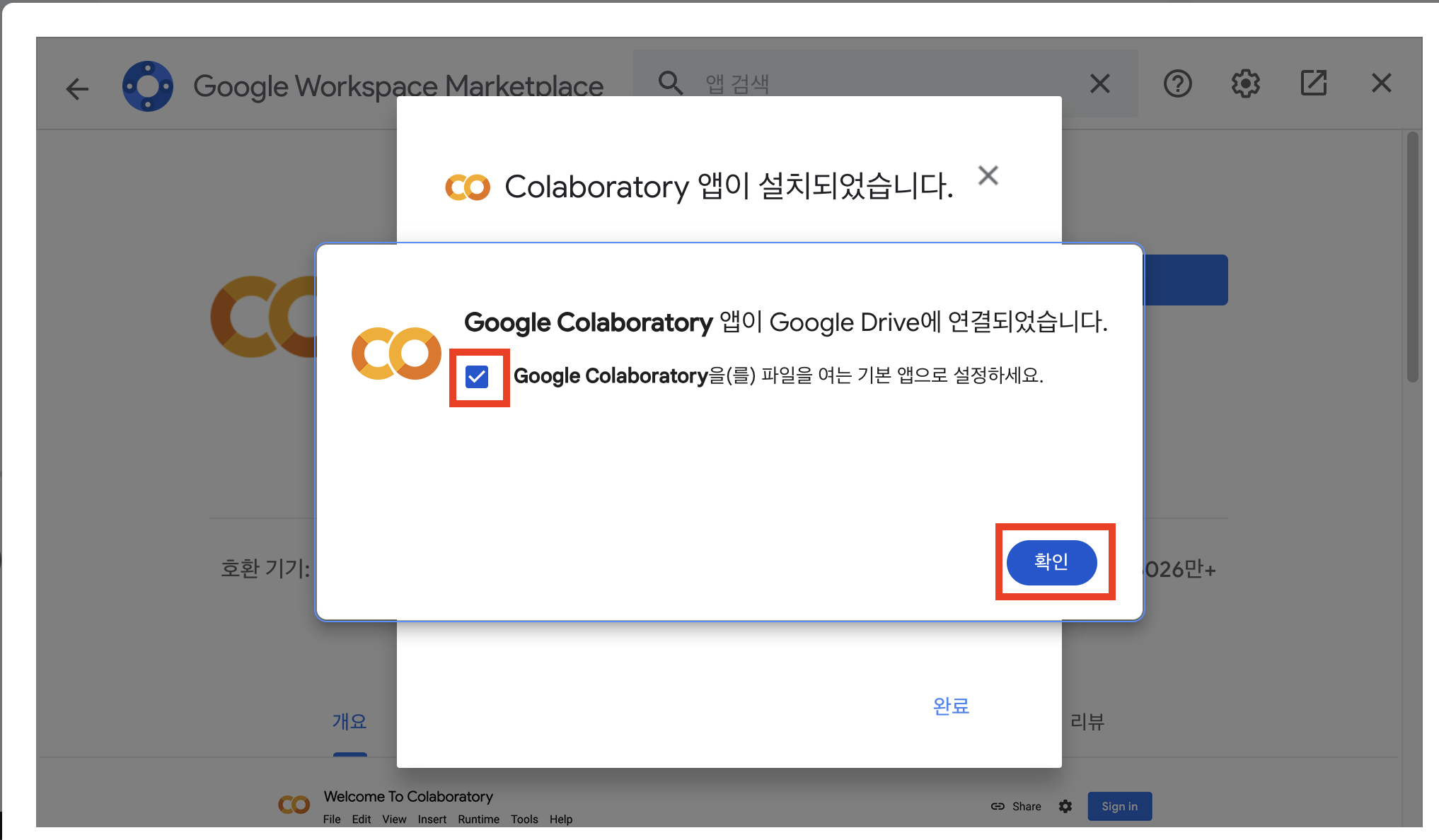Click the 완료 link
Image resolution: width=1439 pixels, height=840 pixels.
[951, 706]
